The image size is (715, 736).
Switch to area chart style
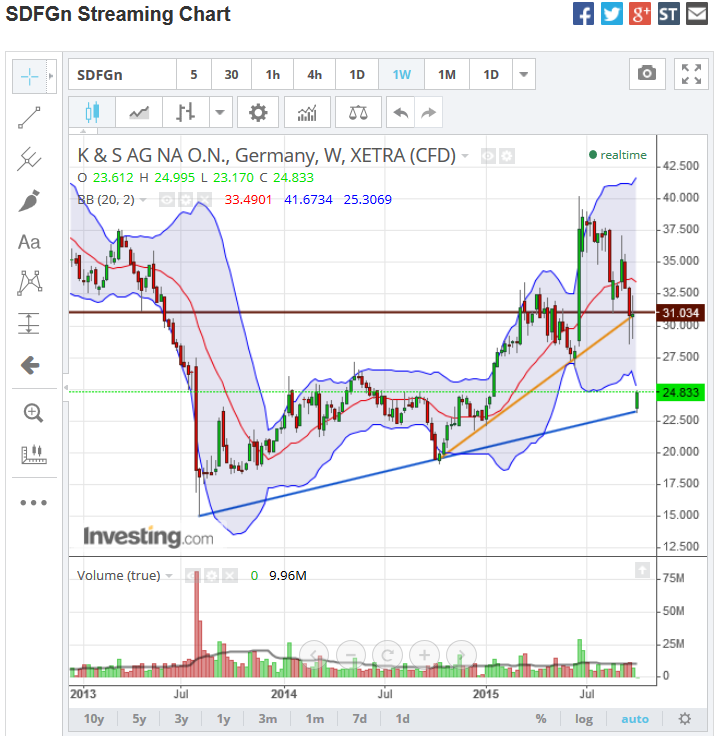click(x=139, y=112)
